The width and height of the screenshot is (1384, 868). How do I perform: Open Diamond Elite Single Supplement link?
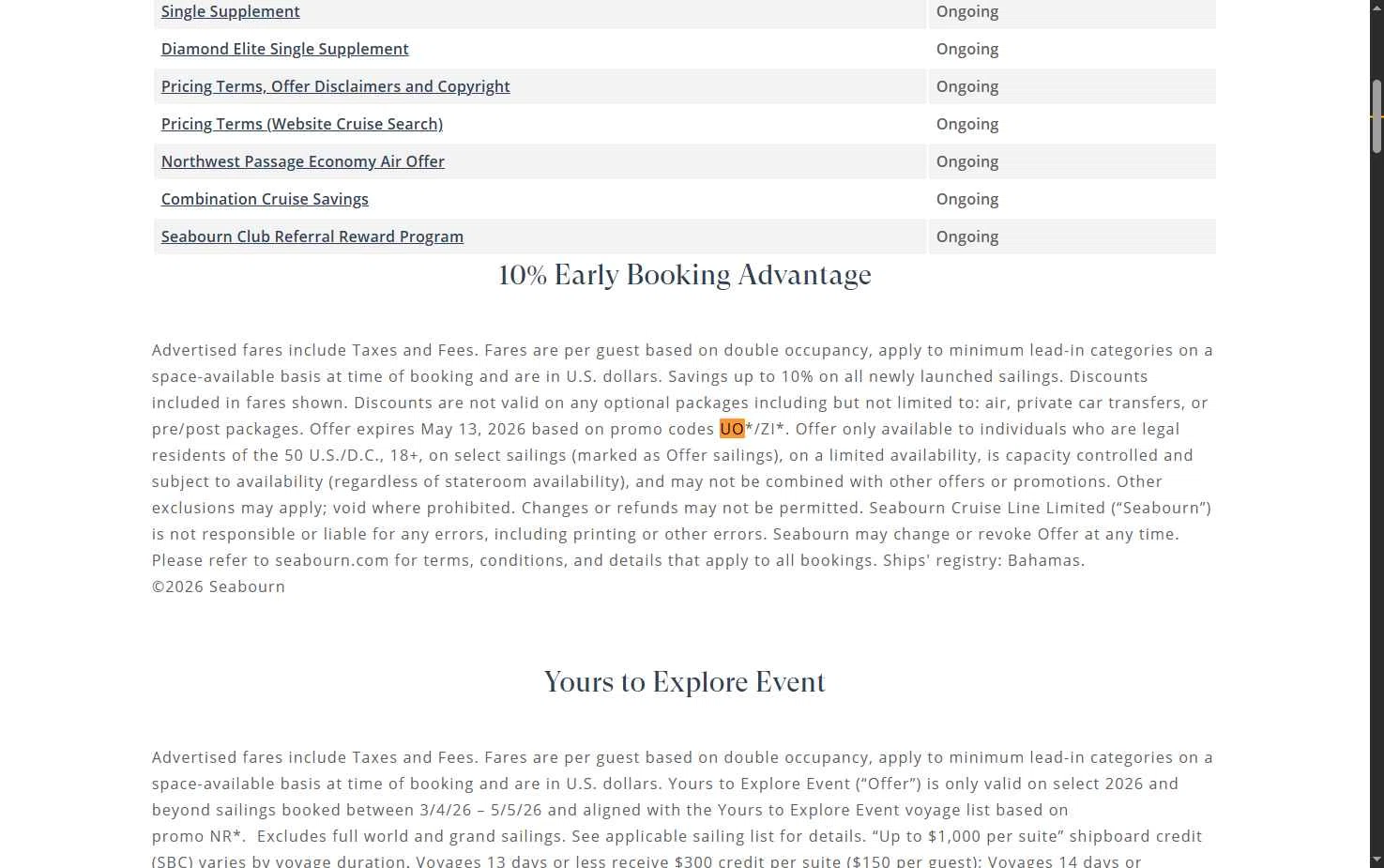click(x=284, y=49)
